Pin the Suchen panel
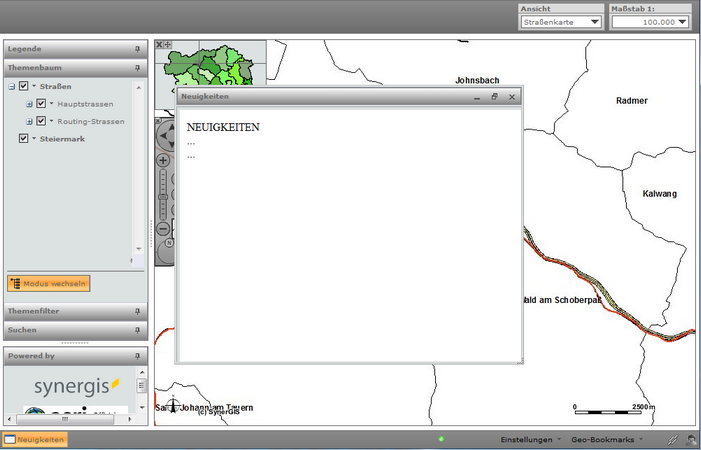Image resolution: width=701 pixels, height=450 pixels. click(137, 330)
